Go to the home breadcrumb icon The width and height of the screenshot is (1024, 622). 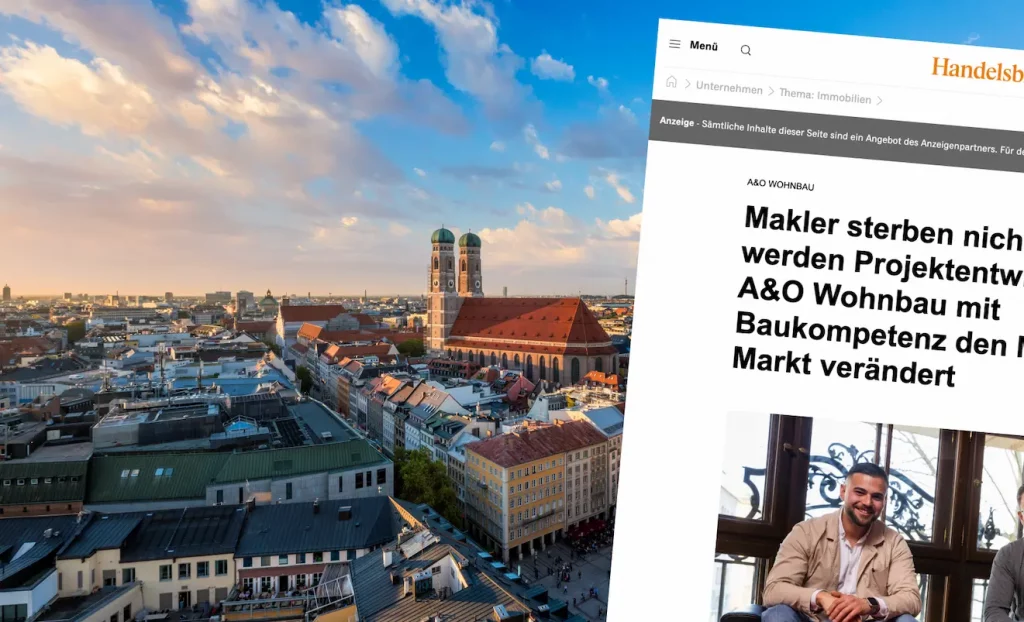(671, 82)
